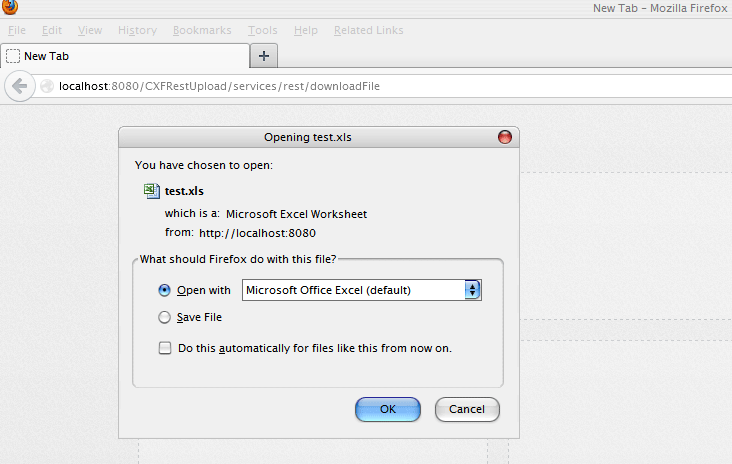732x464 pixels.
Task: Select the Save File radio option
Action: (x=165, y=317)
